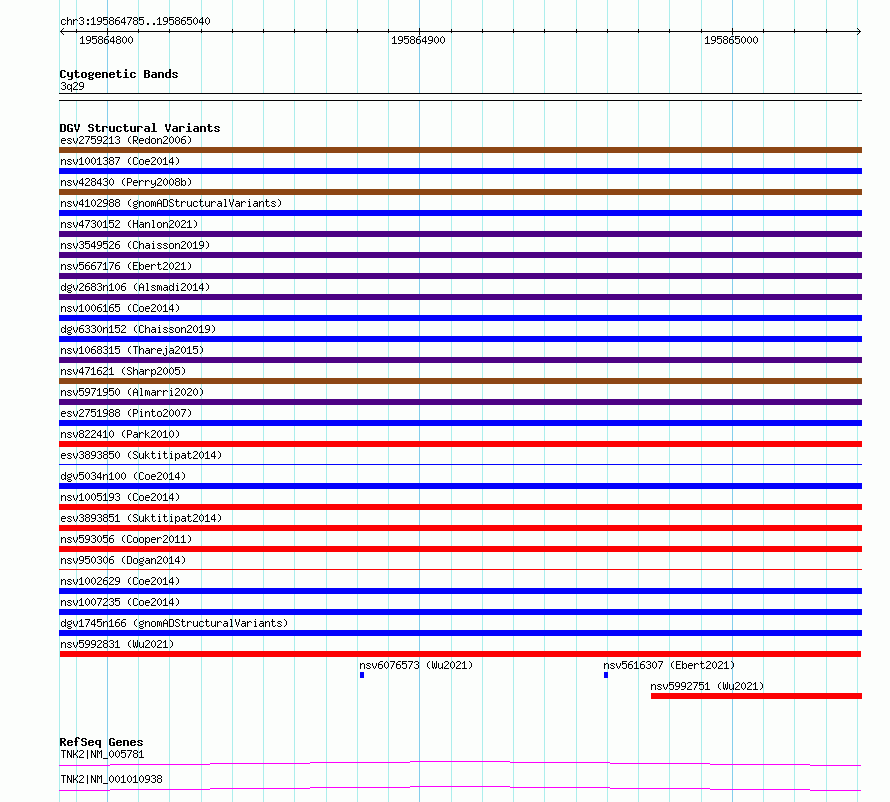Viewport: 890px width, 802px height.
Task: Click the small blue nsv6076573 marker
Action: click(x=362, y=675)
